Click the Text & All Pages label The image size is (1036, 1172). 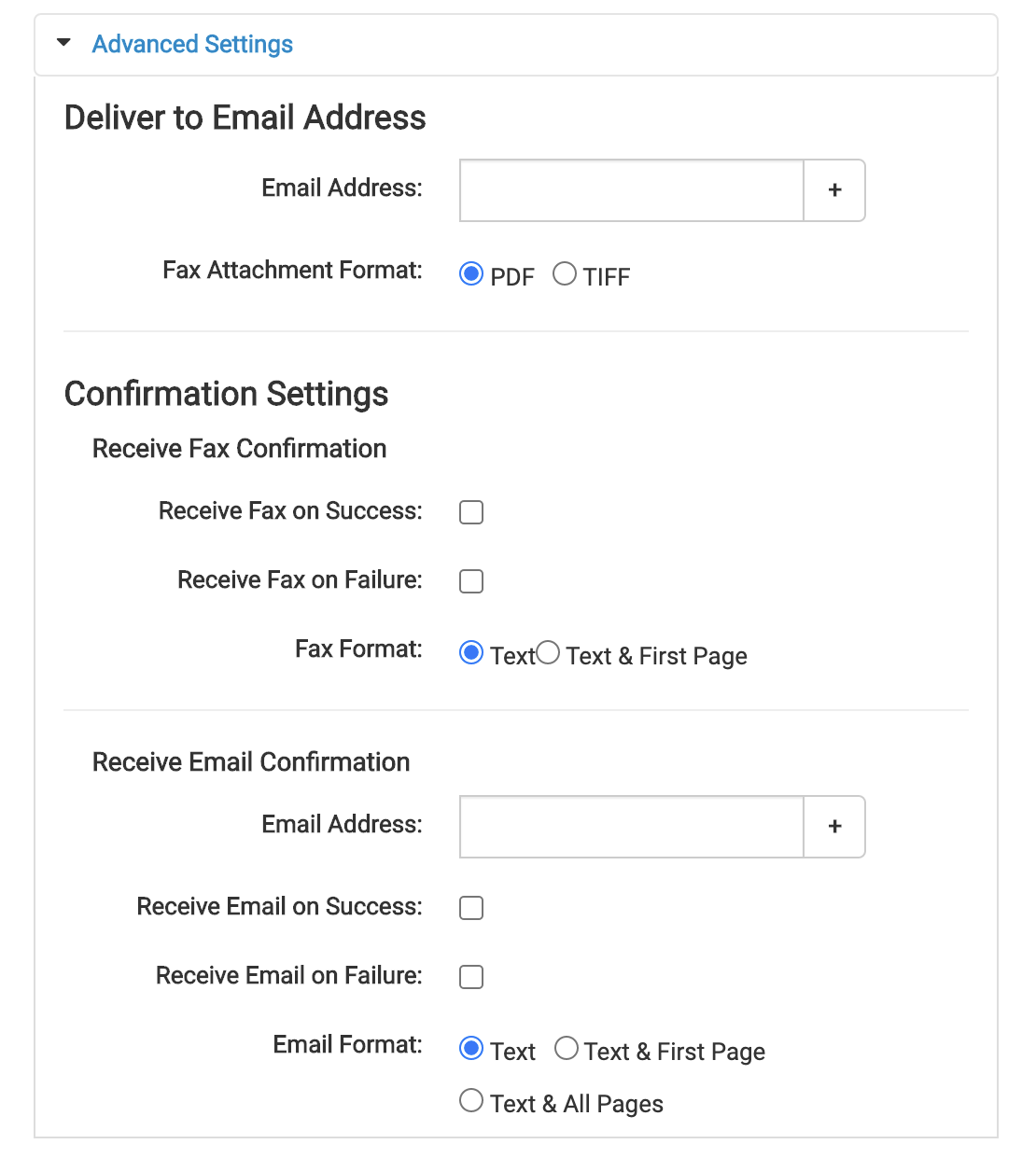[x=577, y=1104]
